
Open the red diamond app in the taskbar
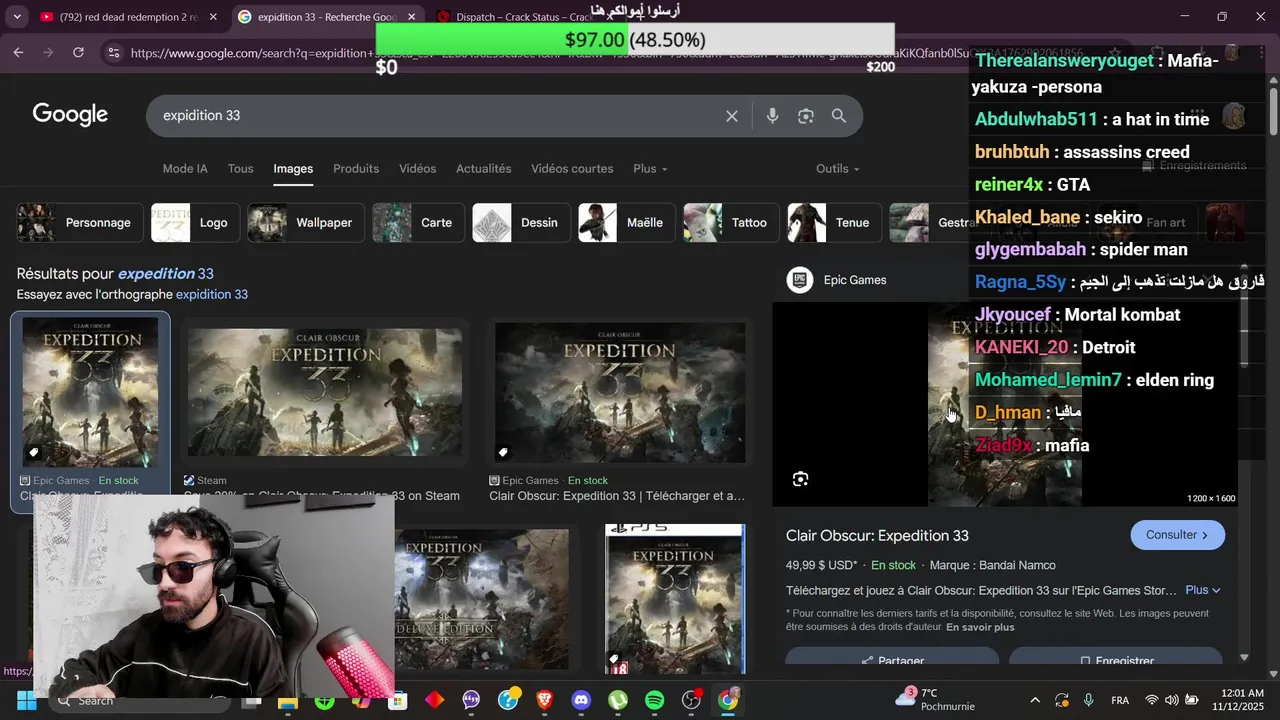pyautogui.click(x=435, y=700)
